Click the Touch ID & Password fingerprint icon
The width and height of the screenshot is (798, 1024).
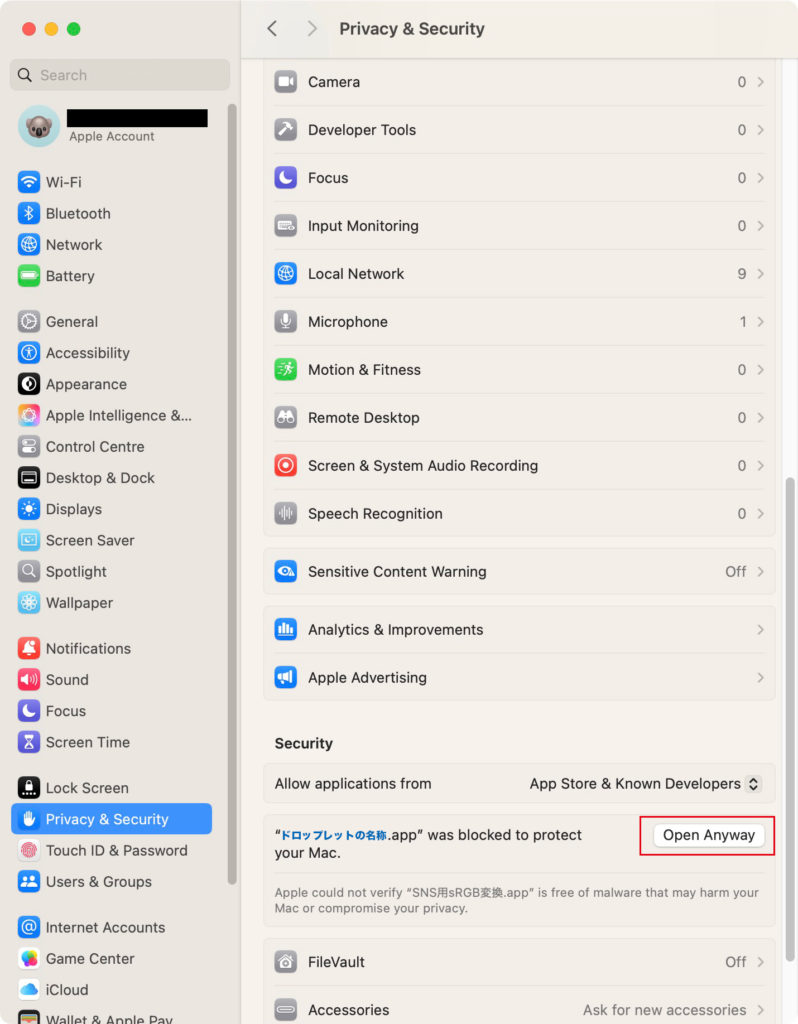point(29,850)
